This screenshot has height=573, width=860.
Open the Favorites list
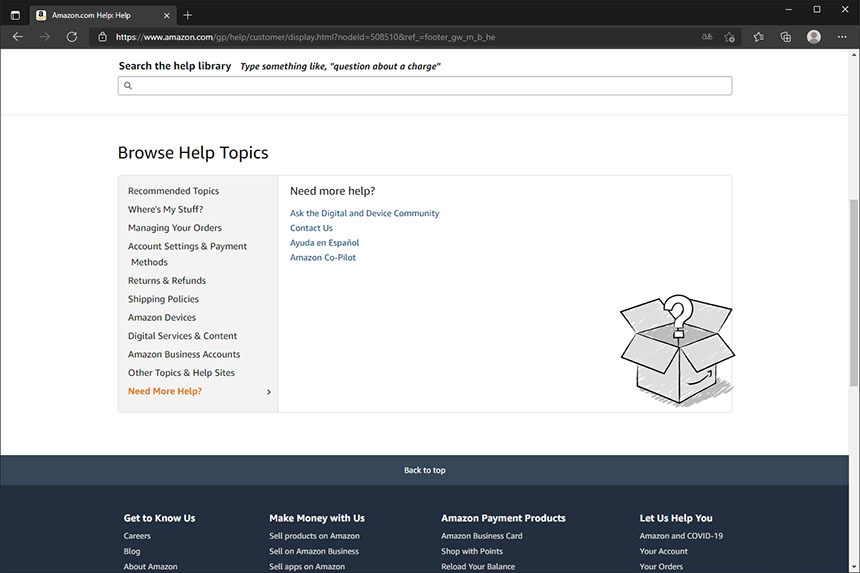tap(759, 37)
